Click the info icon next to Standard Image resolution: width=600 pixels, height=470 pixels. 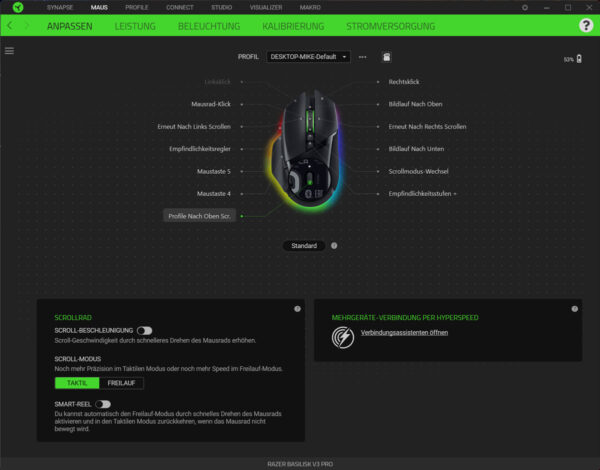[334, 245]
